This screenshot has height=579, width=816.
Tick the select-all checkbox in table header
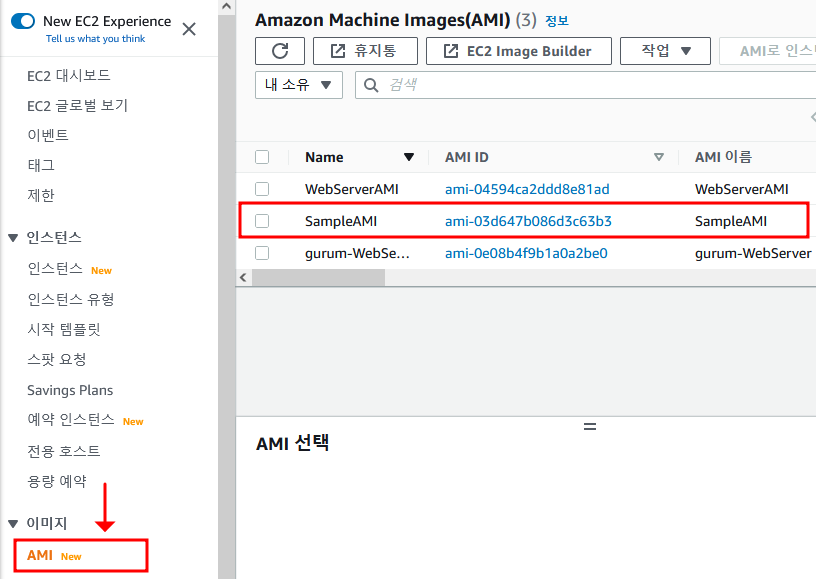[262, 157]
